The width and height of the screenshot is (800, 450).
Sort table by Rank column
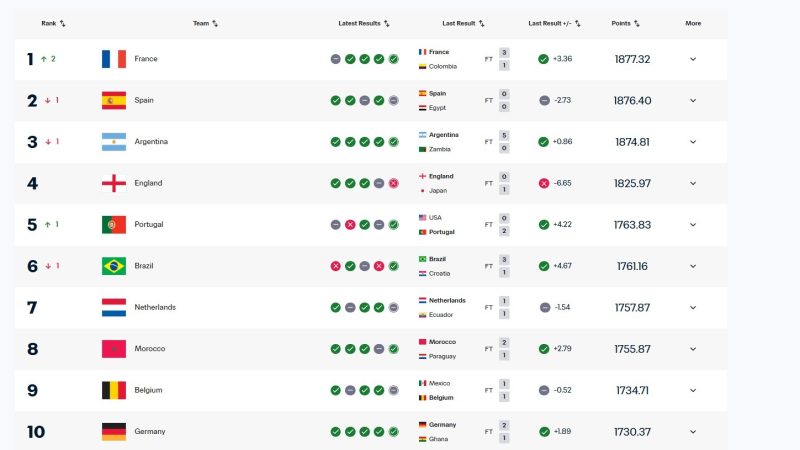coord(53,23)
